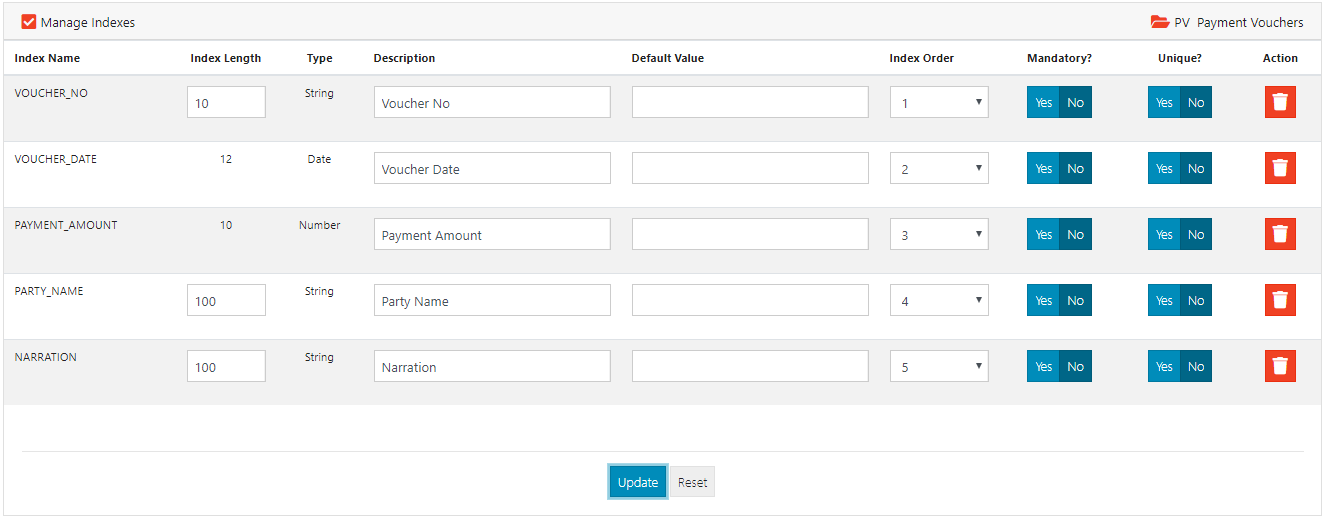Set NARRATION Unique to Yes
1325x530 pixels.
(1164, 366)
